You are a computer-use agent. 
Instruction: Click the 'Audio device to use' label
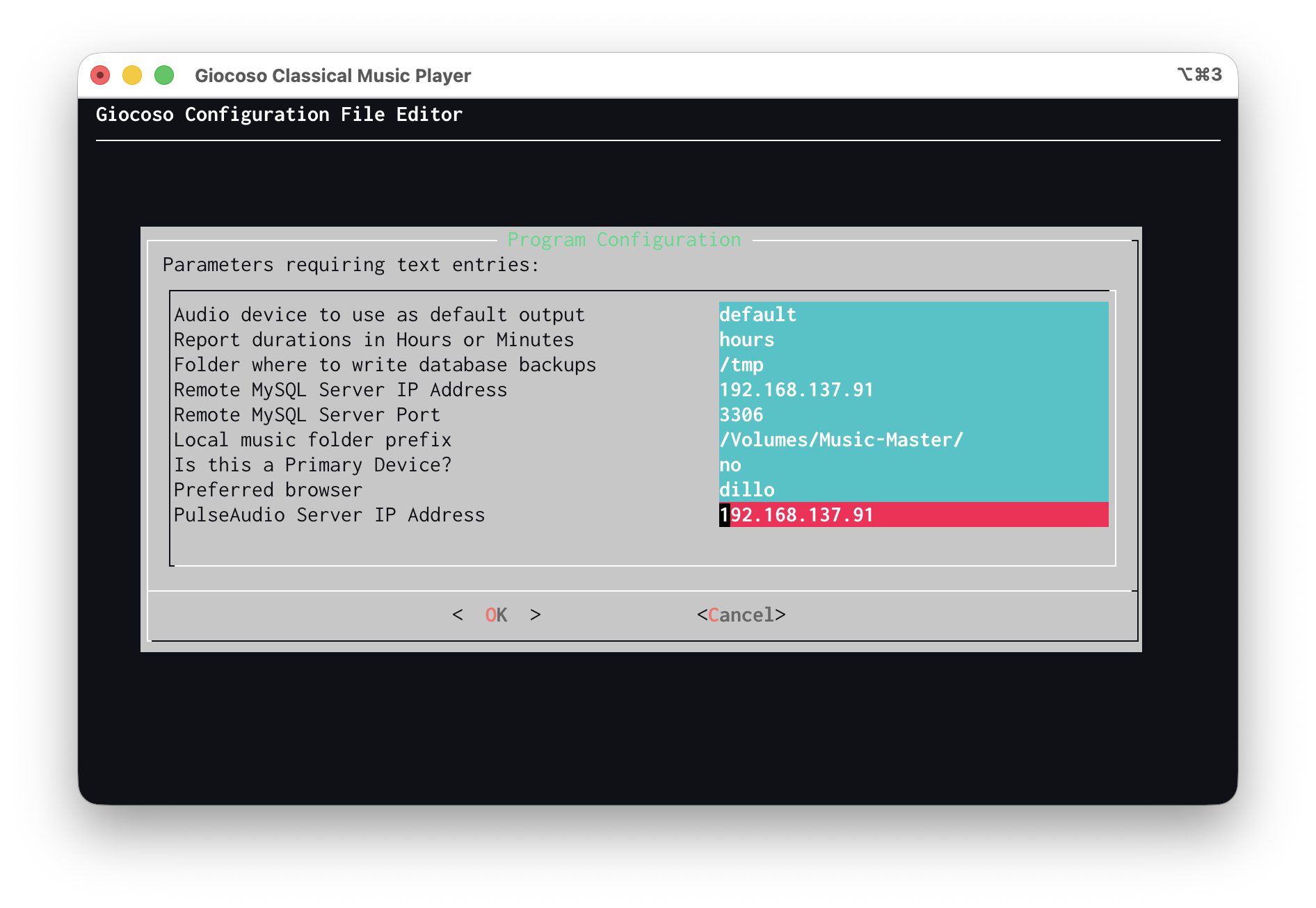[379, 315]
